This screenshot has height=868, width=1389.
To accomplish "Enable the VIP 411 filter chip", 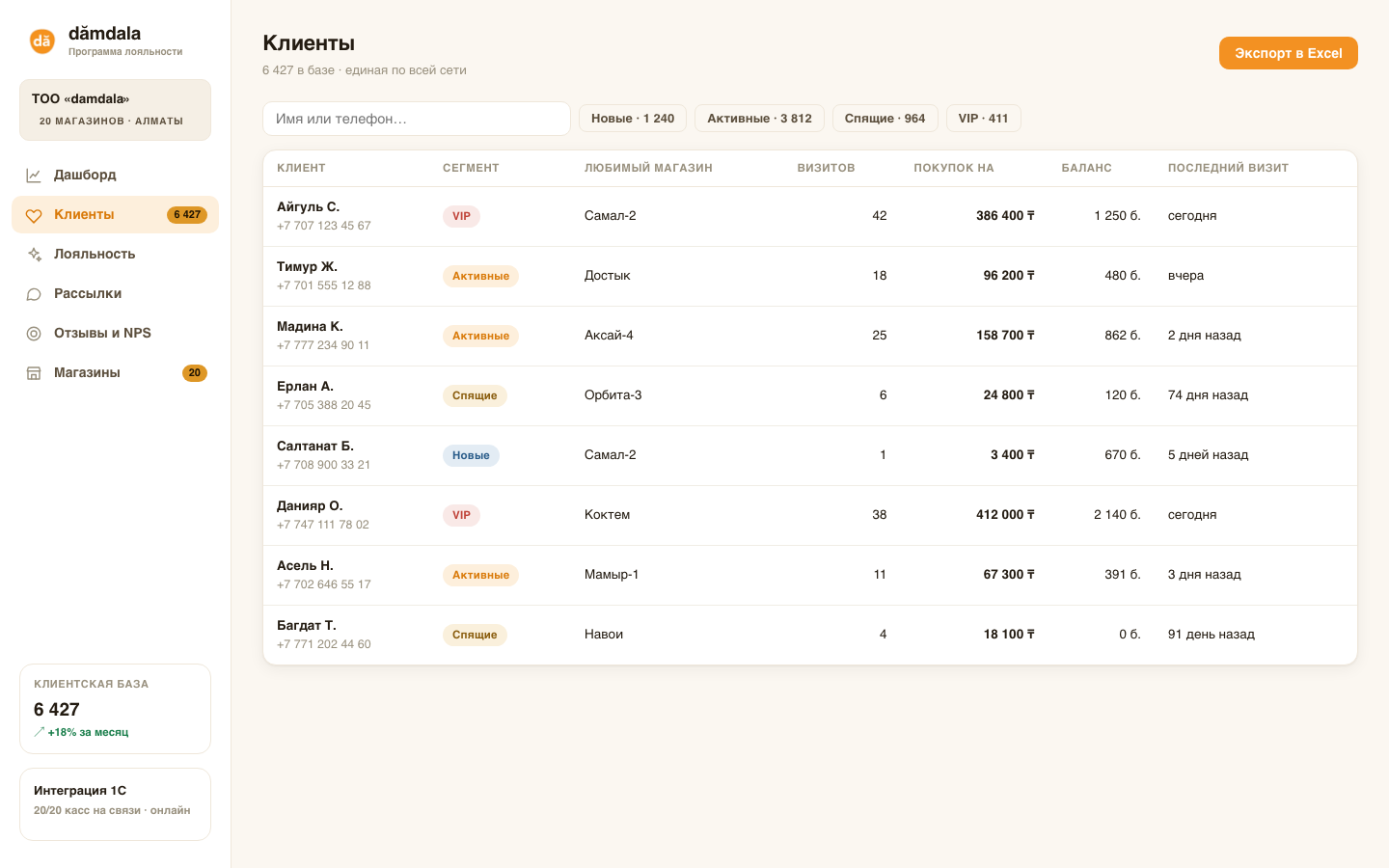I will tap(983, 119).
